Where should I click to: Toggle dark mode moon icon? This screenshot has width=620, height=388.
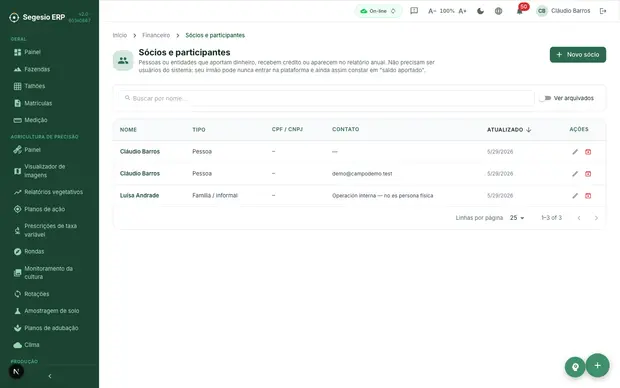(x=480, y=11)
